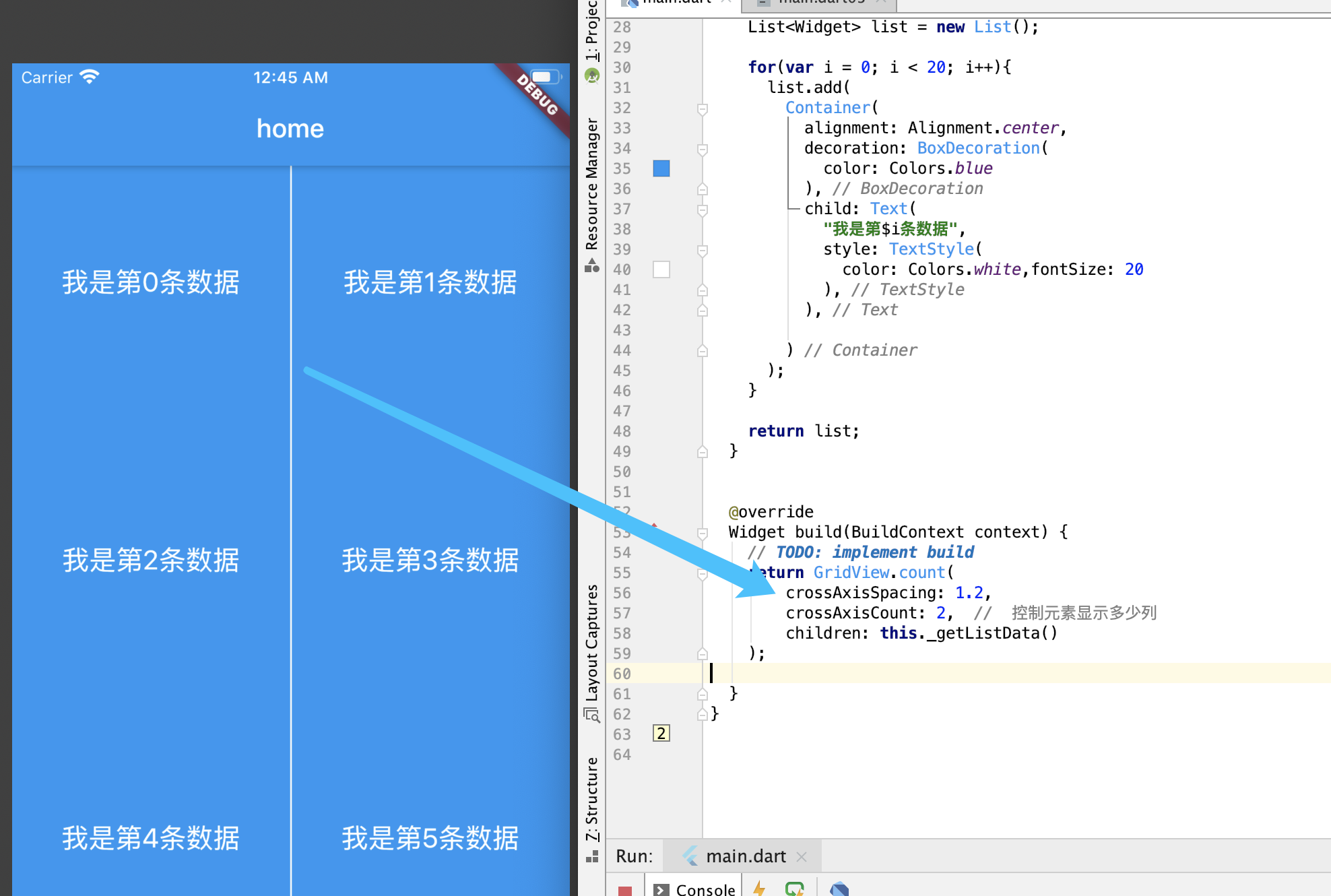Open the Structure tool window
This screenshot has width=1331, height=896.
(592, 798)
